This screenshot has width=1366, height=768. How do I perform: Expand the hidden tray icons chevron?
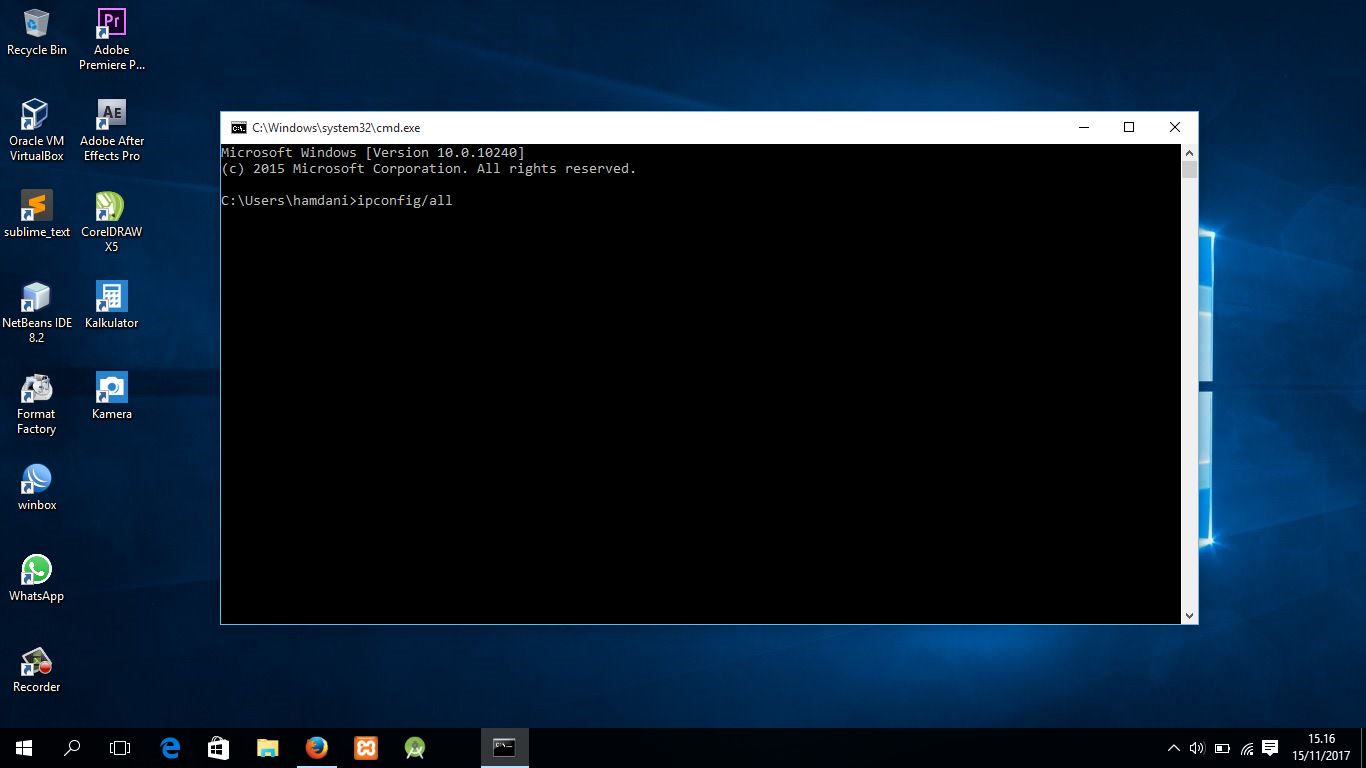click(x=1172, y=747)
